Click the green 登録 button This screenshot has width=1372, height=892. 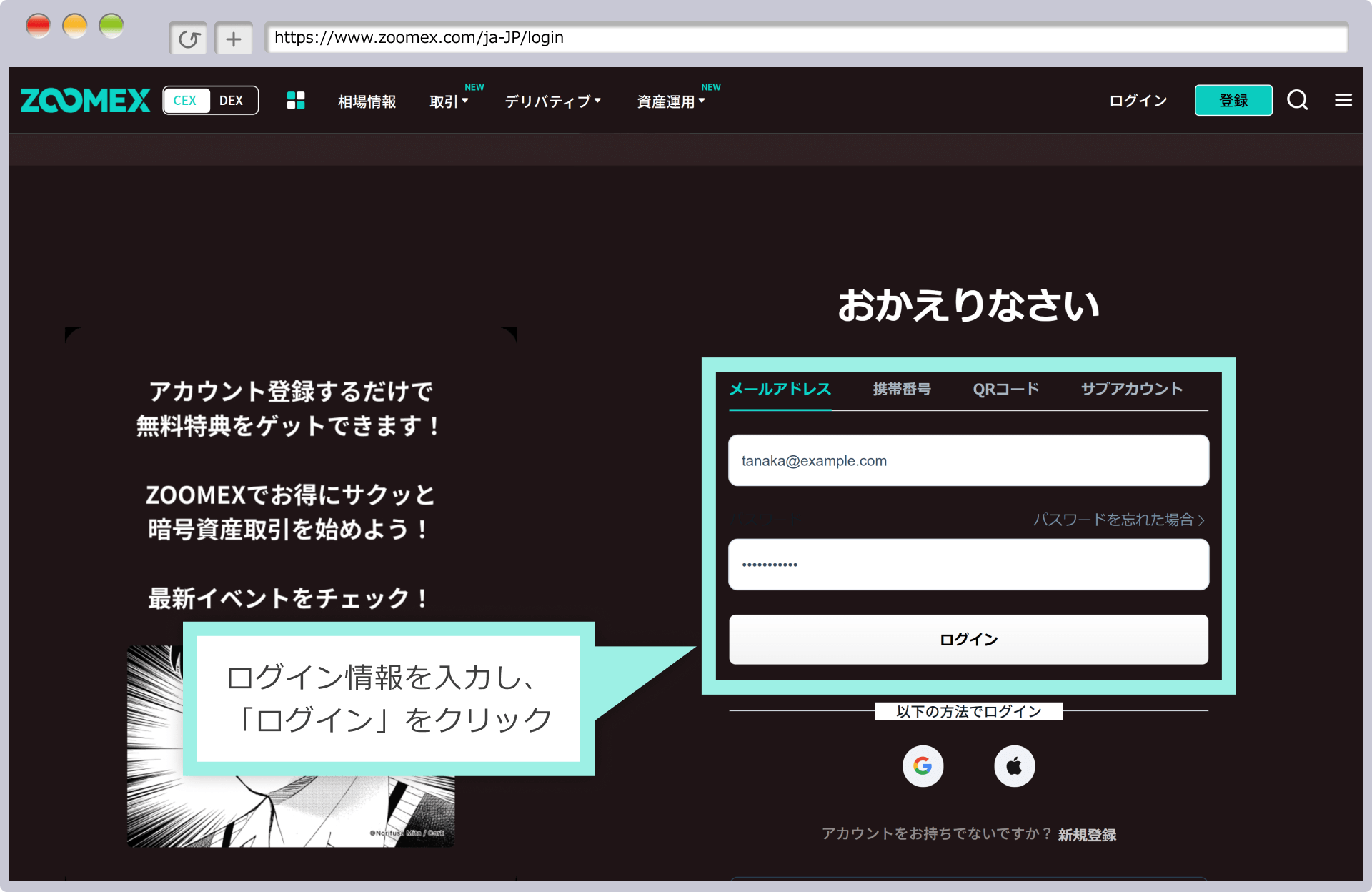tap(1233, 100)
